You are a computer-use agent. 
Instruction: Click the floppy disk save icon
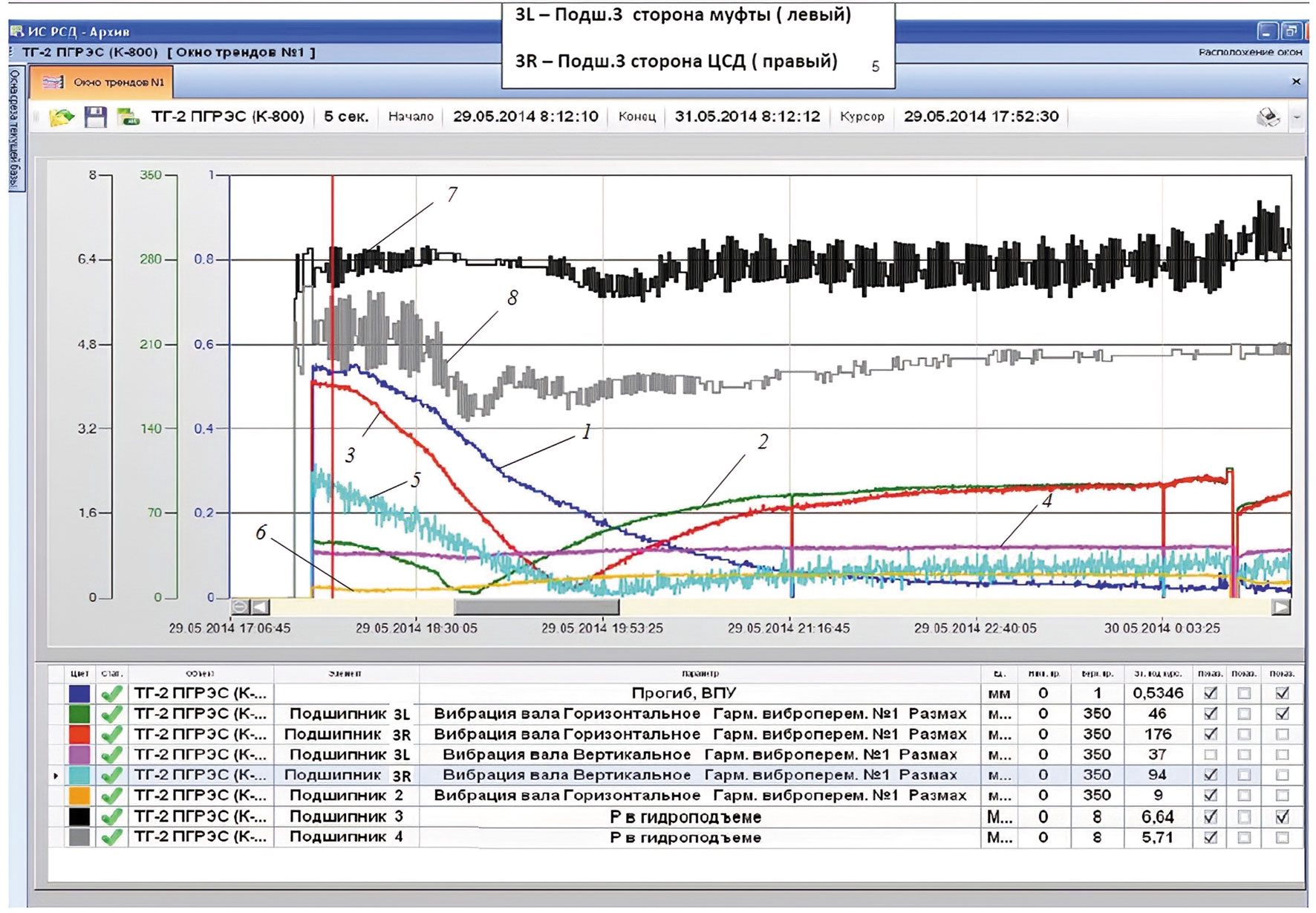[x=96, y=117]
